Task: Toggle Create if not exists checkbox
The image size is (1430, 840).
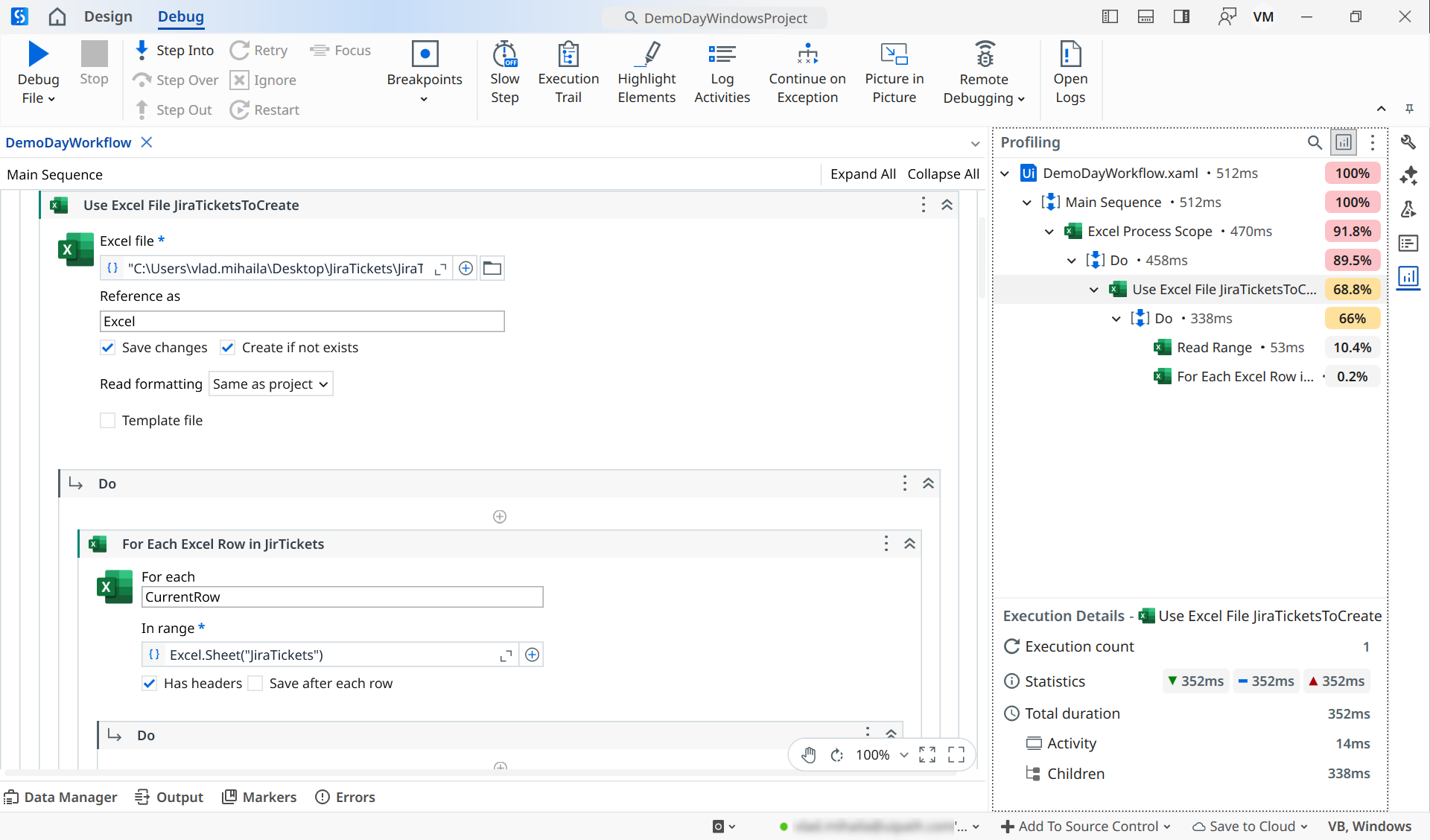Action: (228, 348)
